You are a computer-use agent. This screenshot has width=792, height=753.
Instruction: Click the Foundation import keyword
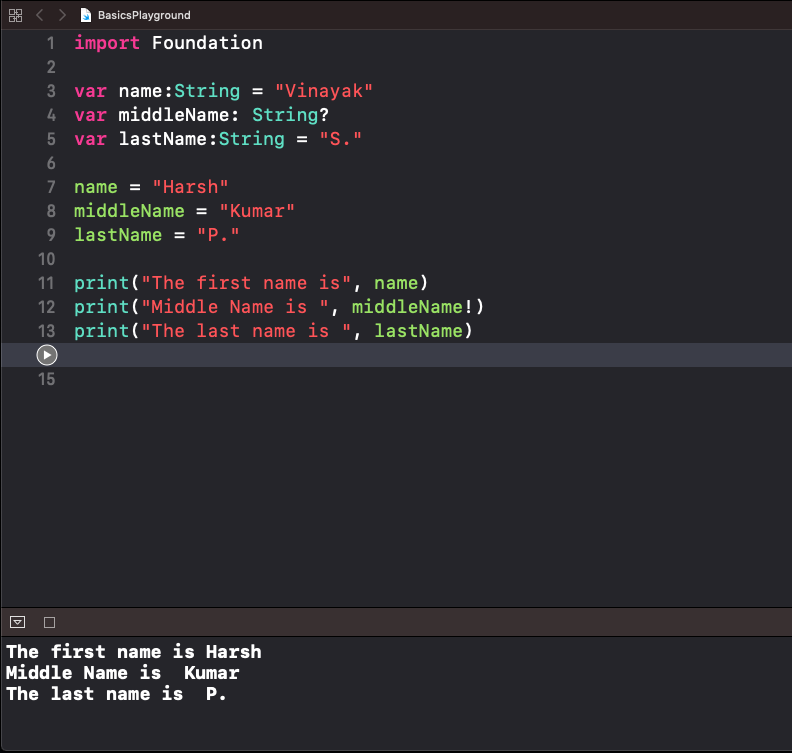tap(207, 43)
